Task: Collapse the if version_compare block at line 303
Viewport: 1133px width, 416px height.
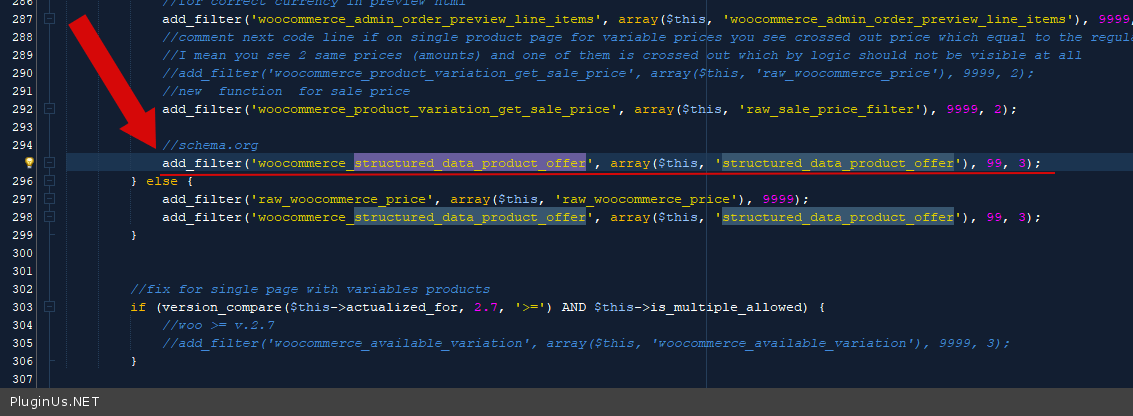Action: click(50, 307)
